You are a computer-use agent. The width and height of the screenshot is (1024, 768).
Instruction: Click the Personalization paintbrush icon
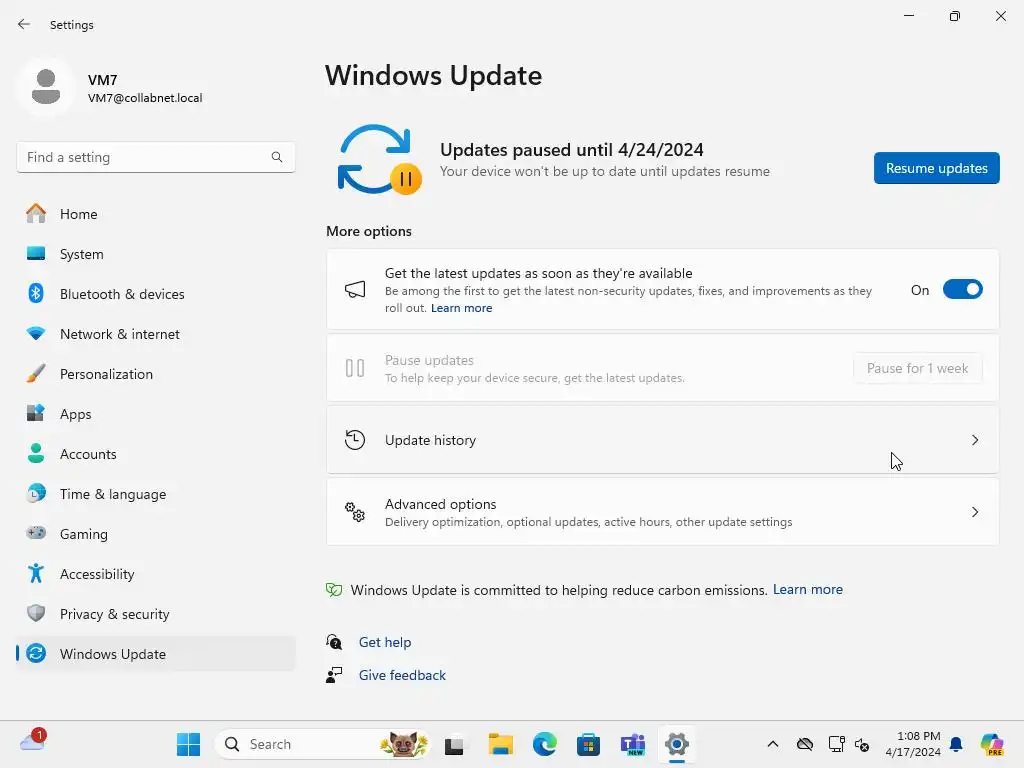click(36, 374)
